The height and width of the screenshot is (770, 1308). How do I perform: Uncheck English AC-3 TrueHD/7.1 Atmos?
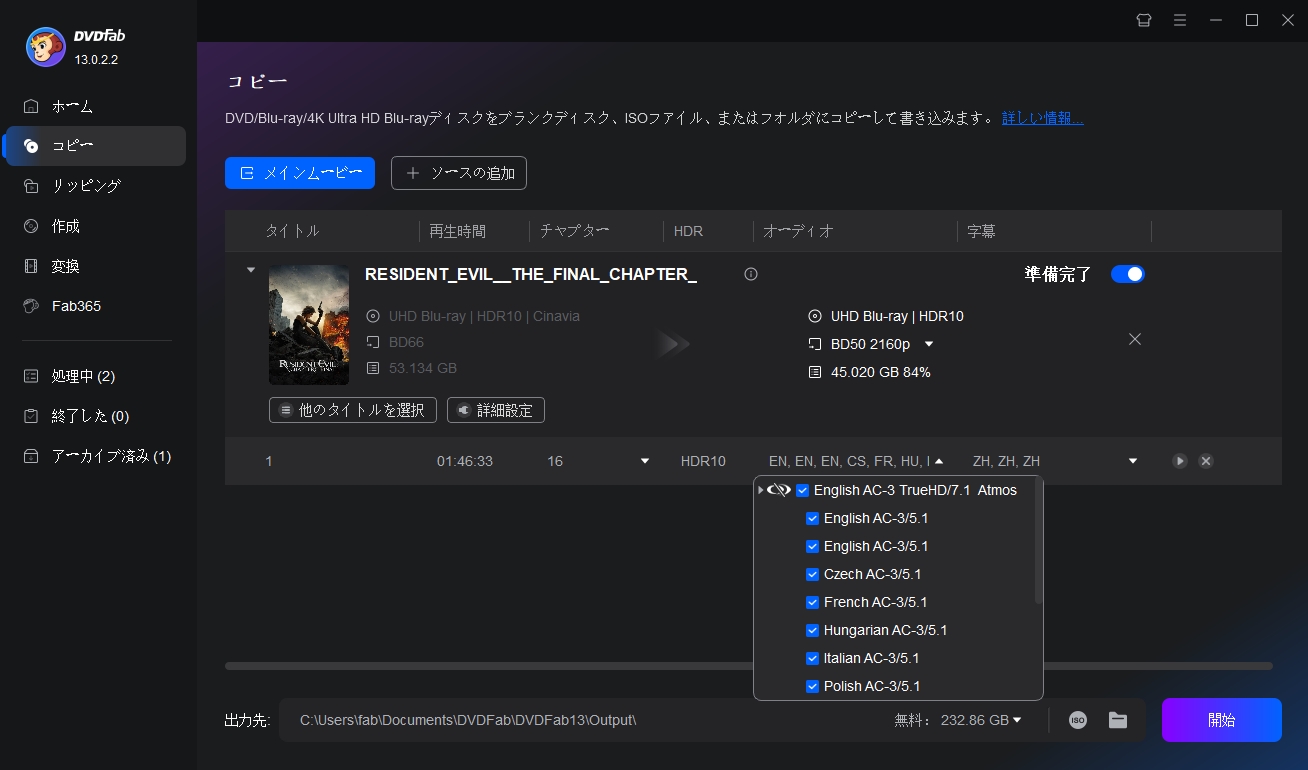[x=803, y=490]
